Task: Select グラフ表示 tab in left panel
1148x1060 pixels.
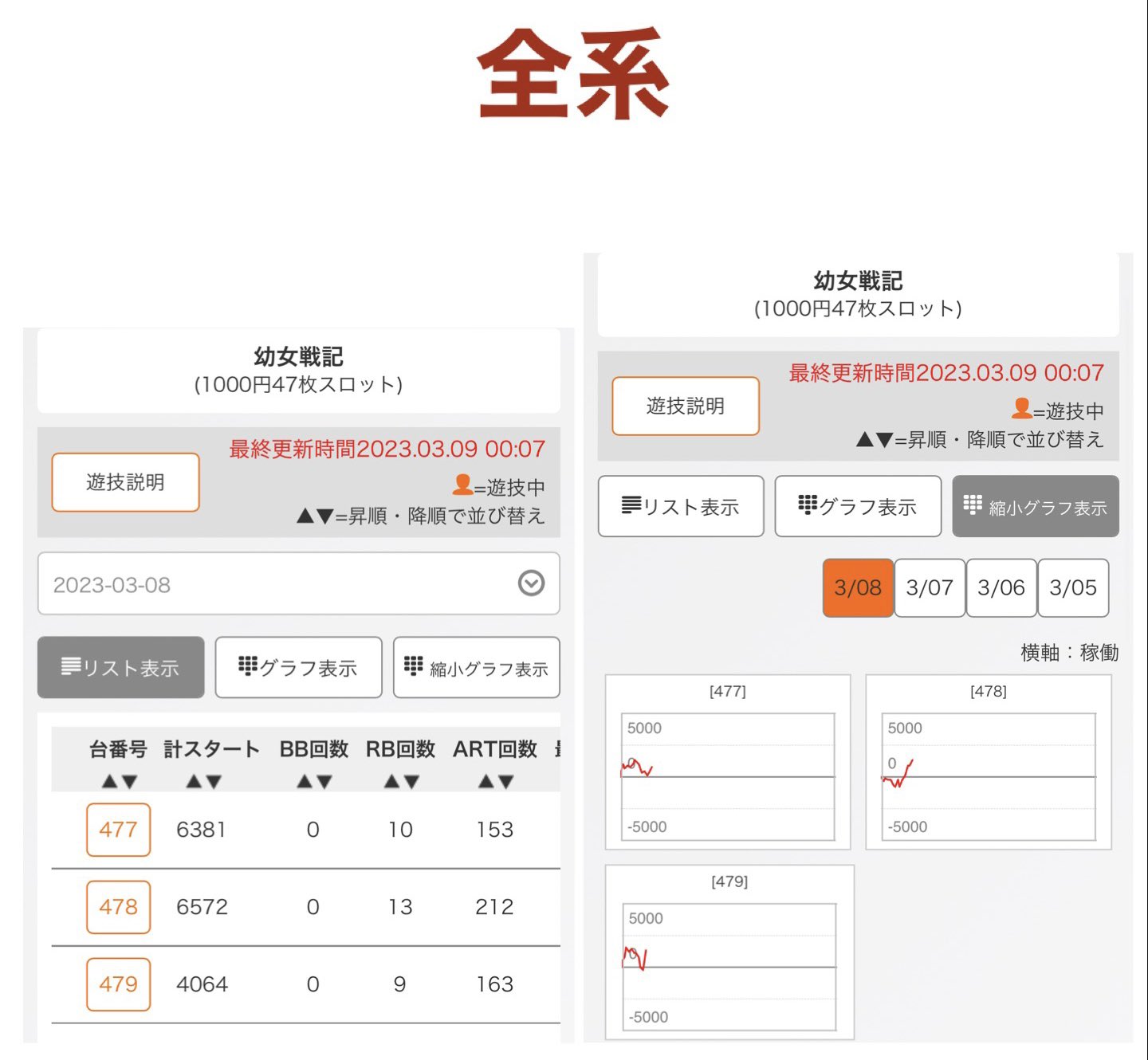Action: click(x=298, y=667)
